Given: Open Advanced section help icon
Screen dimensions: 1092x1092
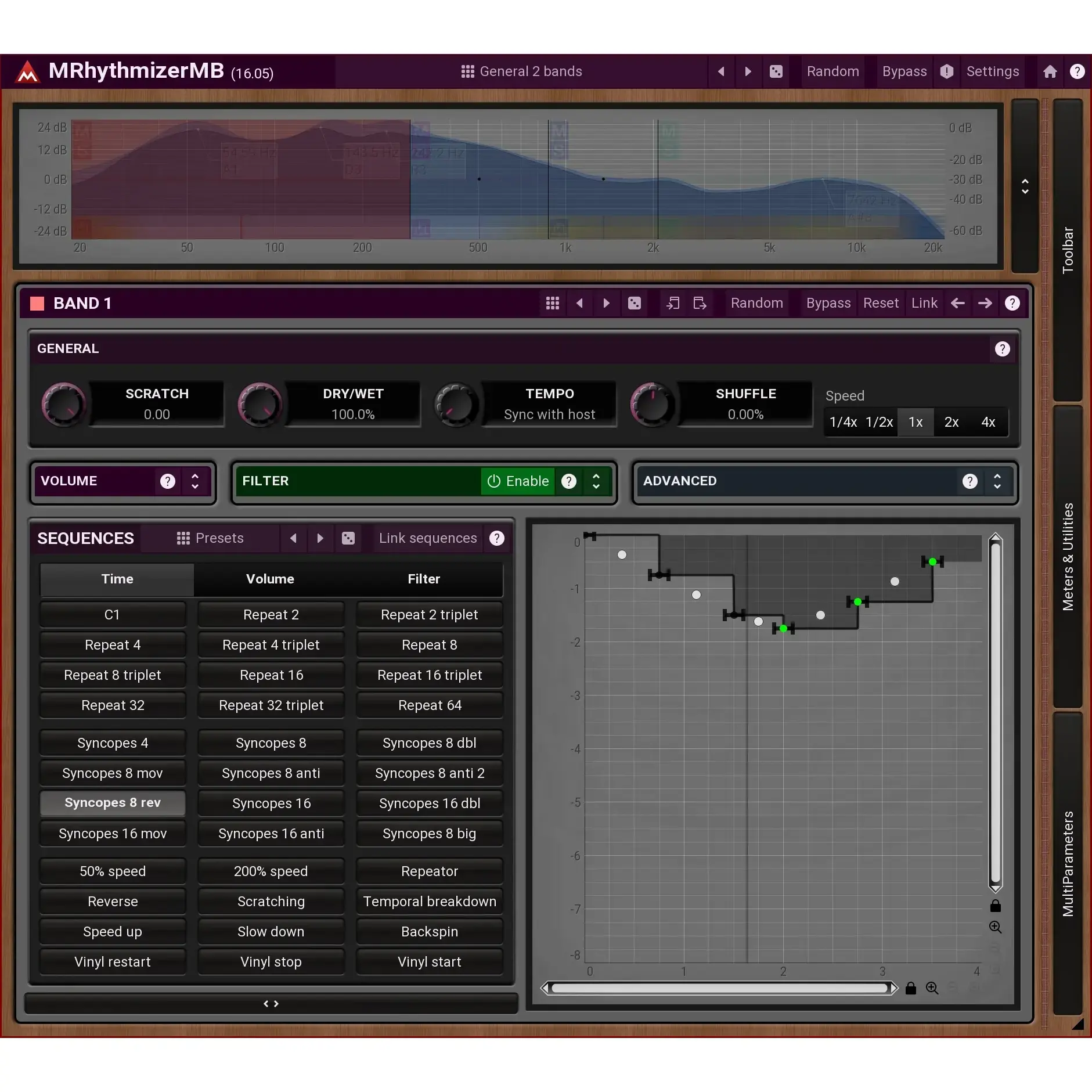Looking at the screenshot, I should (x=970, y=481).
